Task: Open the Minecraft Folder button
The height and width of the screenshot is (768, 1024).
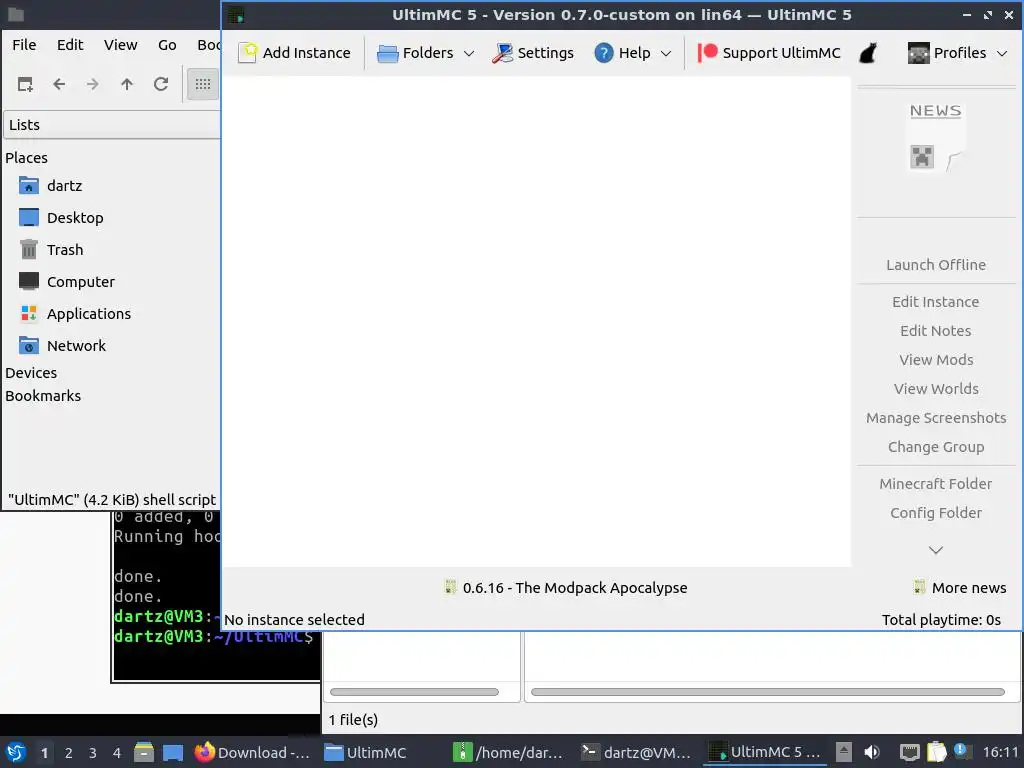Action: pyautogui.click(x=936, y=484)
